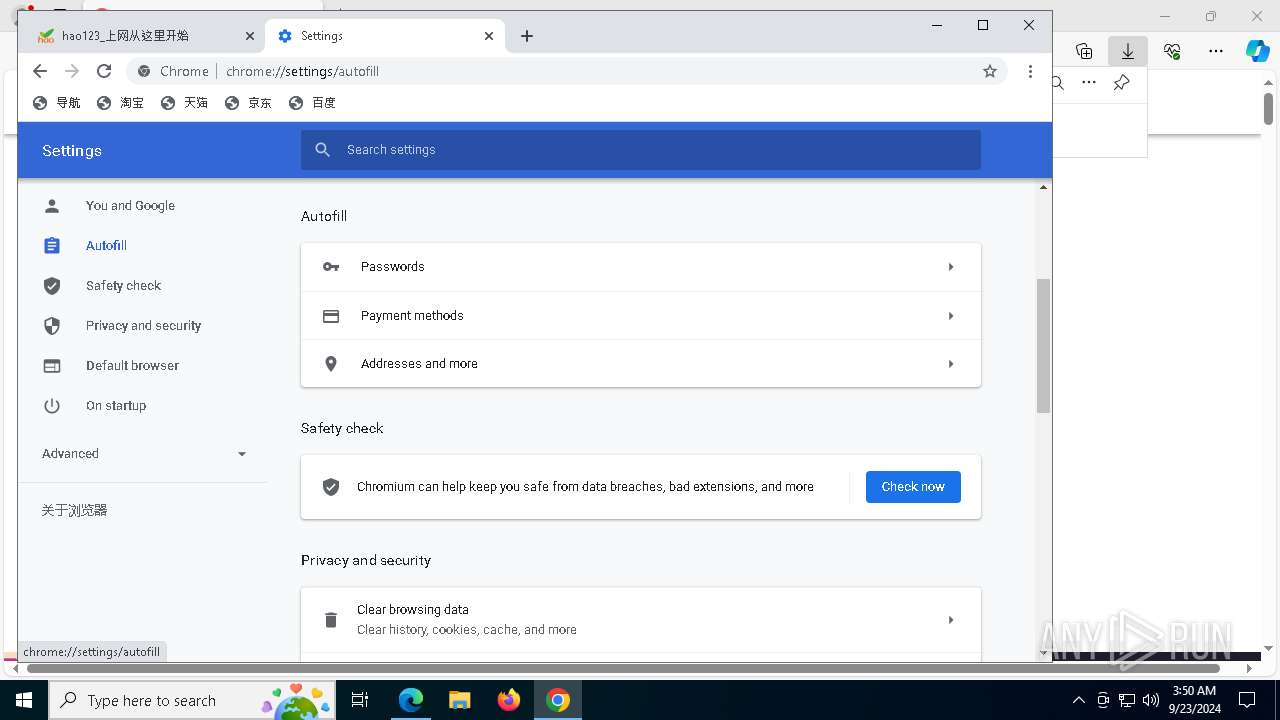Click the Check now button
1280x720 pixels.
click(913, 487)
